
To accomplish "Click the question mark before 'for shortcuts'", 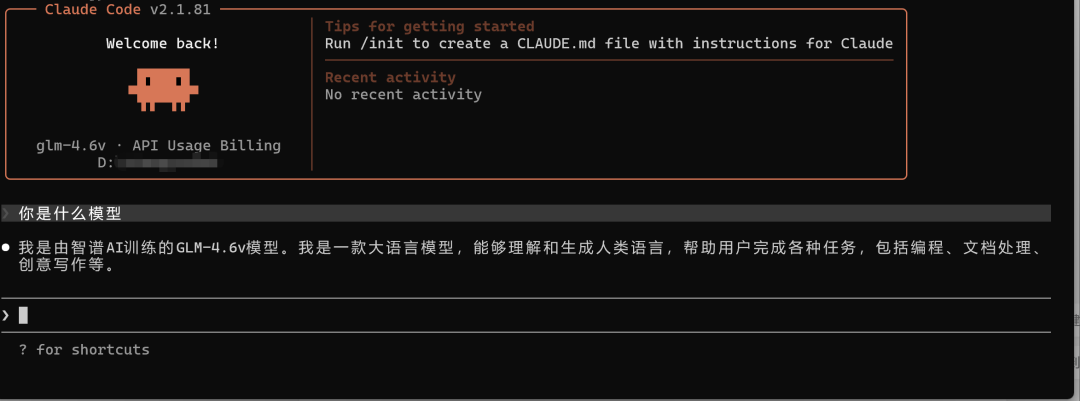I will coord(23,350).
